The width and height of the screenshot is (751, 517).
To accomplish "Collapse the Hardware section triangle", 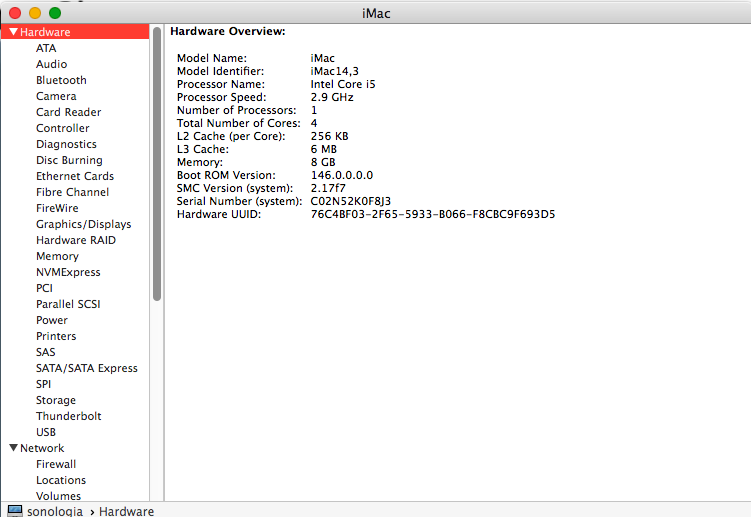I will click(13, 32).
